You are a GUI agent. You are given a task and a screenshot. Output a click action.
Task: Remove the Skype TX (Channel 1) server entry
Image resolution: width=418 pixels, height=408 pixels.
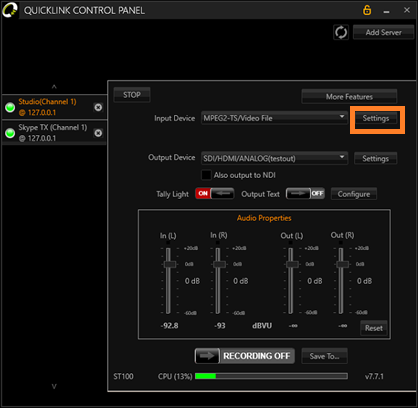(x=98, y=133)
